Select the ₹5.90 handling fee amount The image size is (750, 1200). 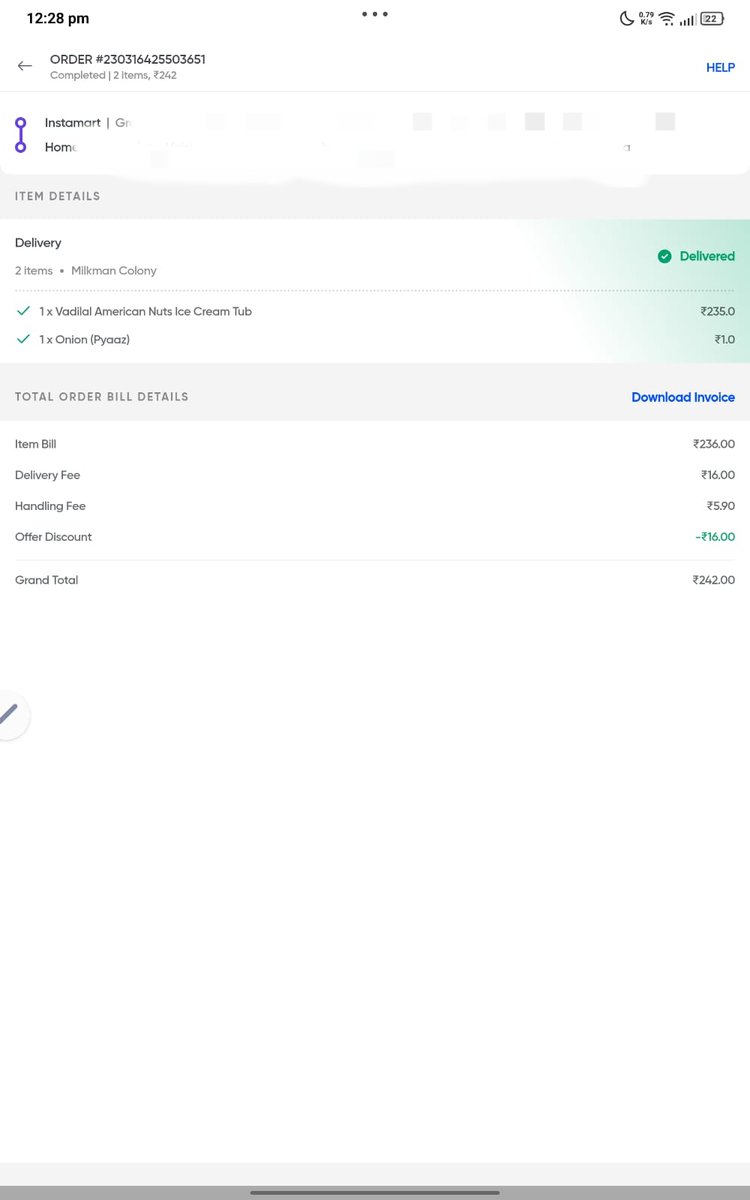(721, 506)
